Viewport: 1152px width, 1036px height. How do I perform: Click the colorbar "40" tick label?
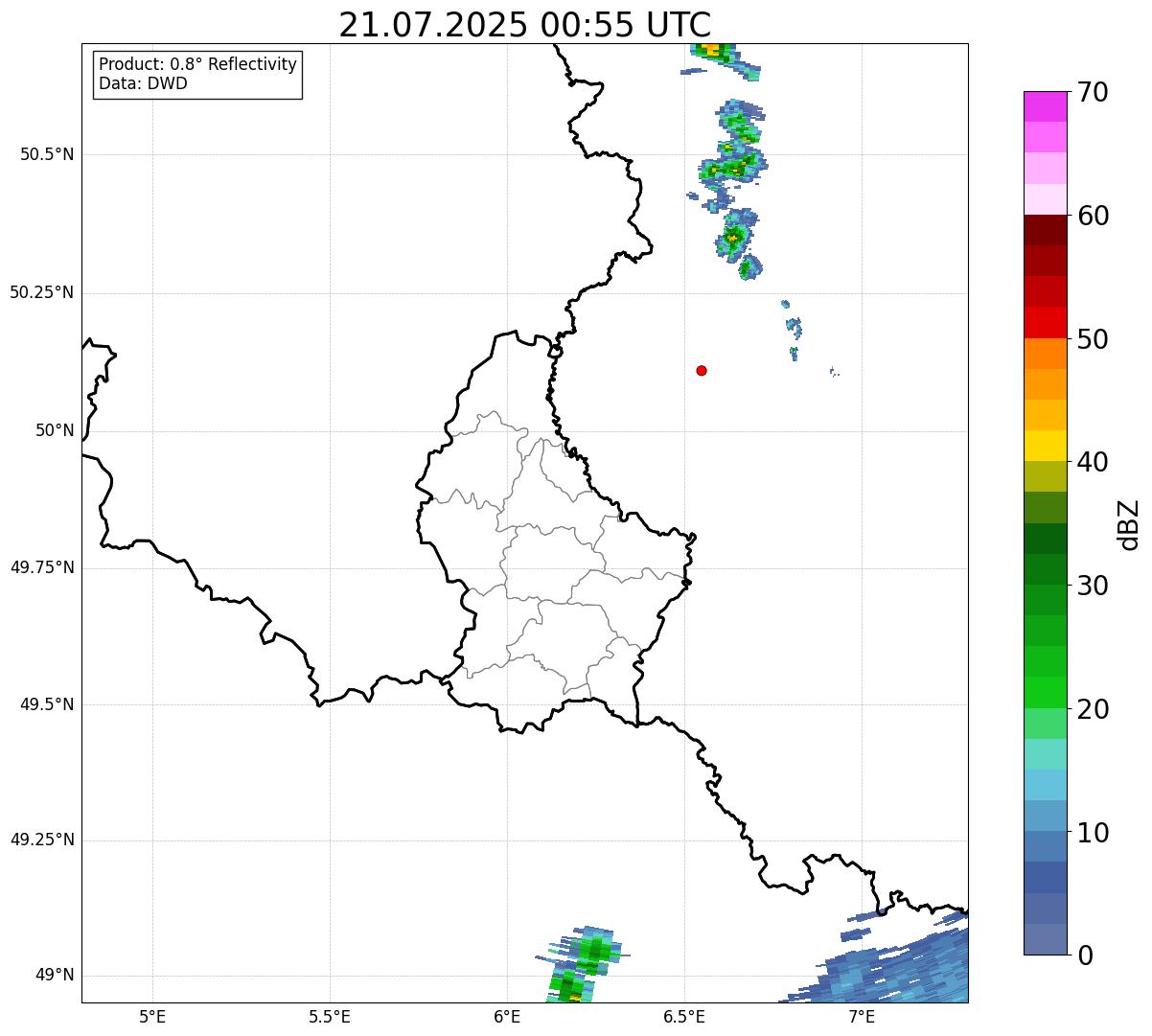1093,462
